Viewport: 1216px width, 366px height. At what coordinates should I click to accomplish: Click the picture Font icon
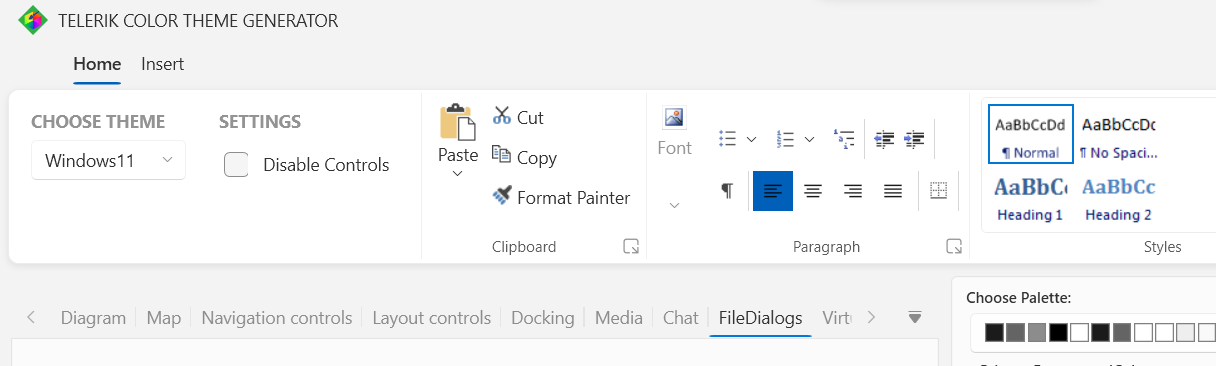[x=674, y=117]
